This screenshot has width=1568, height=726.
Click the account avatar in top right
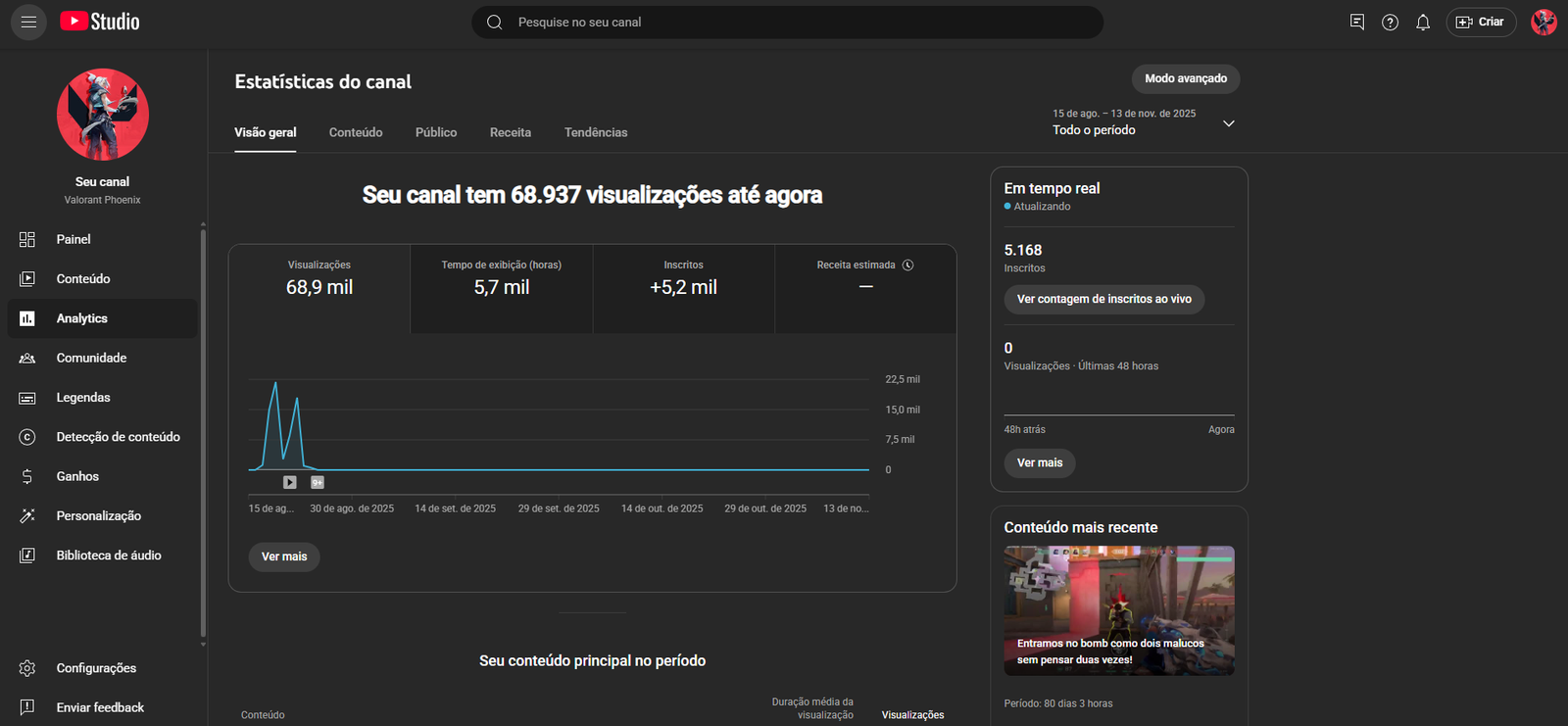coord(1543,22)
